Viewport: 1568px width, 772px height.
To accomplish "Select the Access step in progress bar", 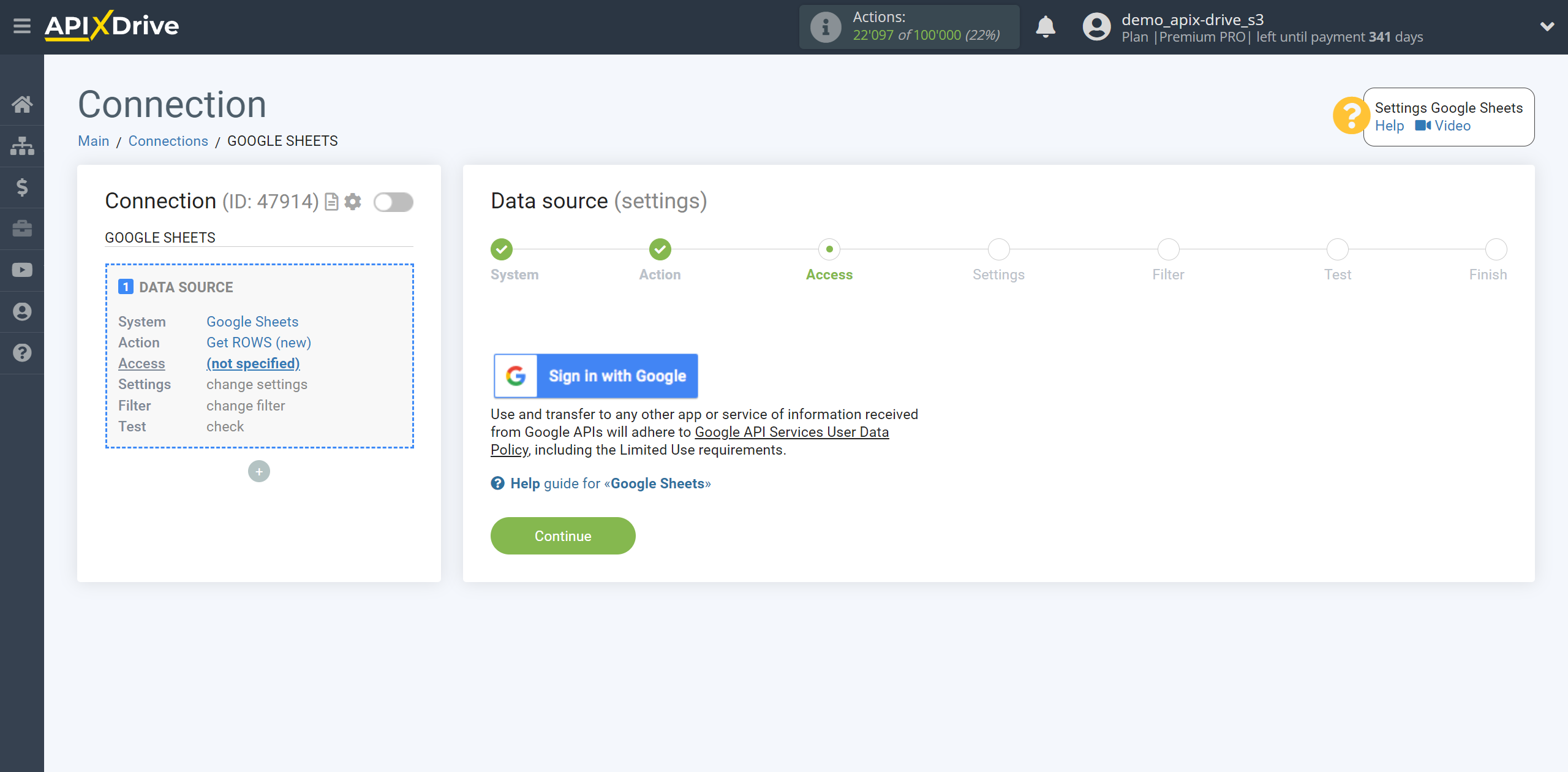I will point(830,248).
